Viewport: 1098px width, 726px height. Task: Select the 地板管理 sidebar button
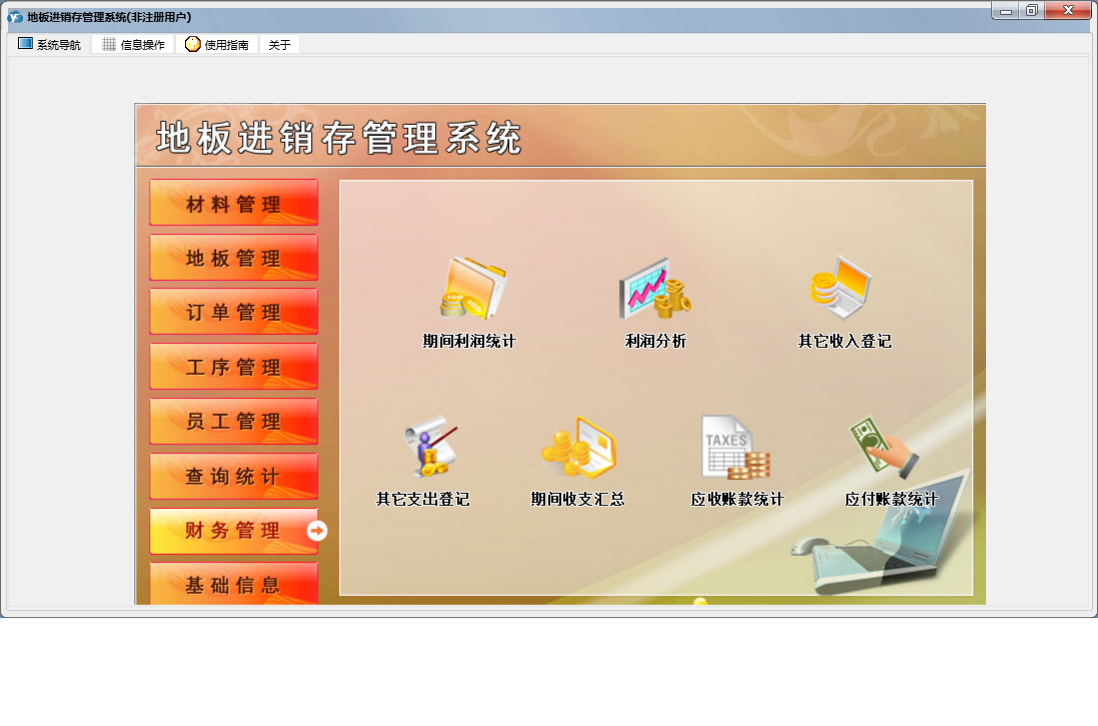[x=234, y=257]
